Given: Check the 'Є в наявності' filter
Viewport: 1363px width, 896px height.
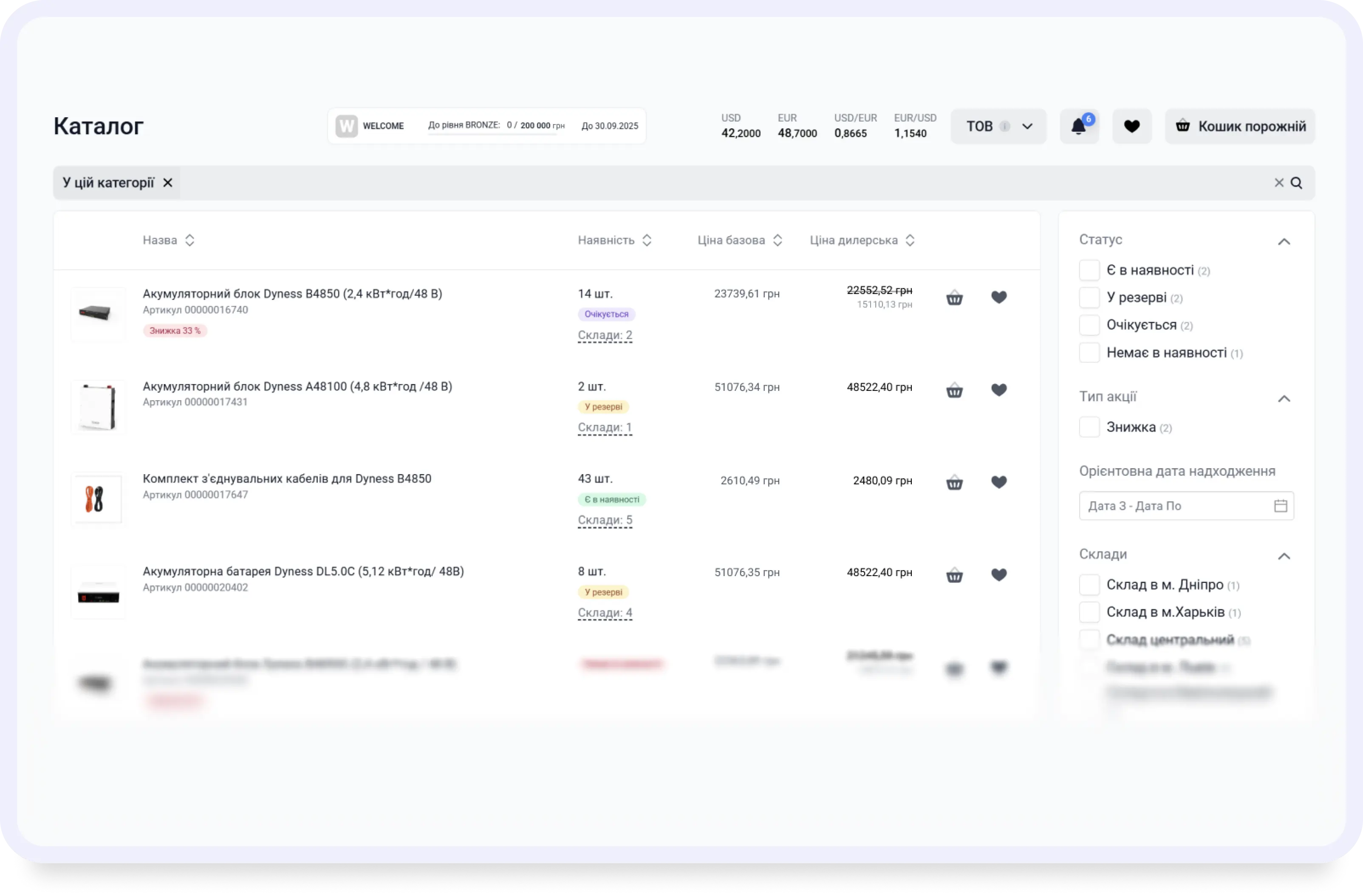Looking at the screenshot, I should point(1089,270).
